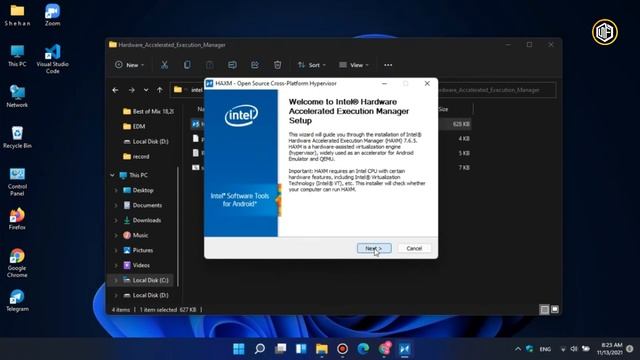Screen dimensions: 640x360
Task: Open Microsoft Edge from taskbar
Action: (x=363, y=349)
